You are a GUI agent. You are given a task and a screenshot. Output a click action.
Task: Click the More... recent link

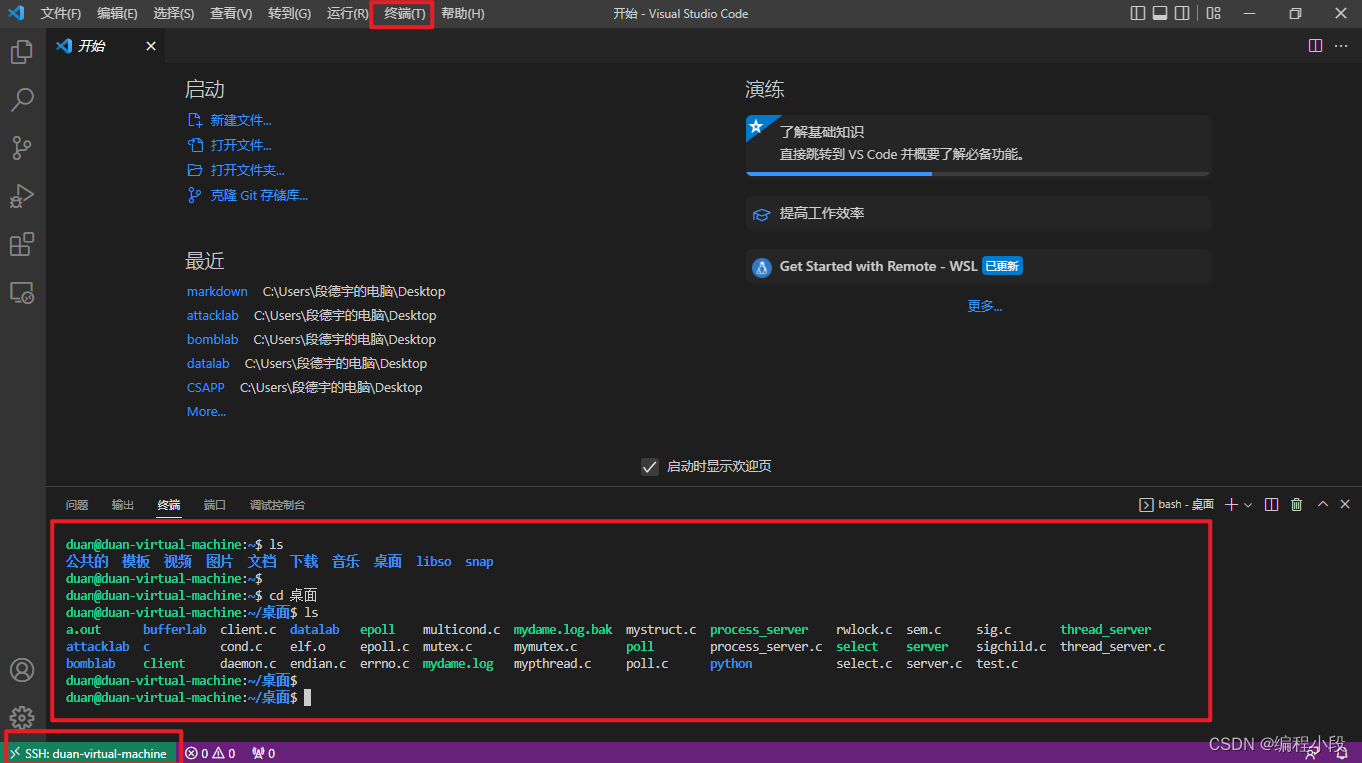pyautogui.click(x=206, y=411)
